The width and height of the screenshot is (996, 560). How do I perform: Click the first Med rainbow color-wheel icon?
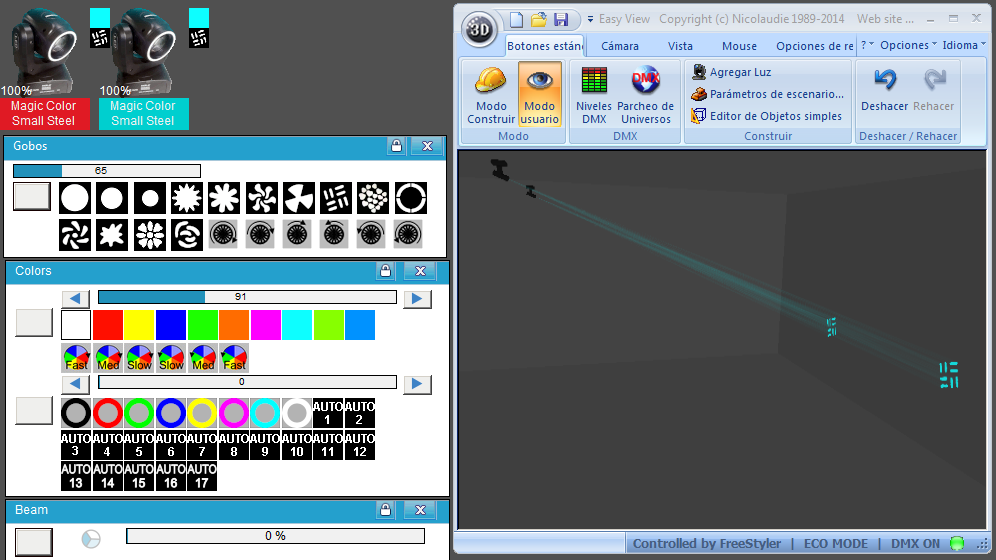coord(108,358)
